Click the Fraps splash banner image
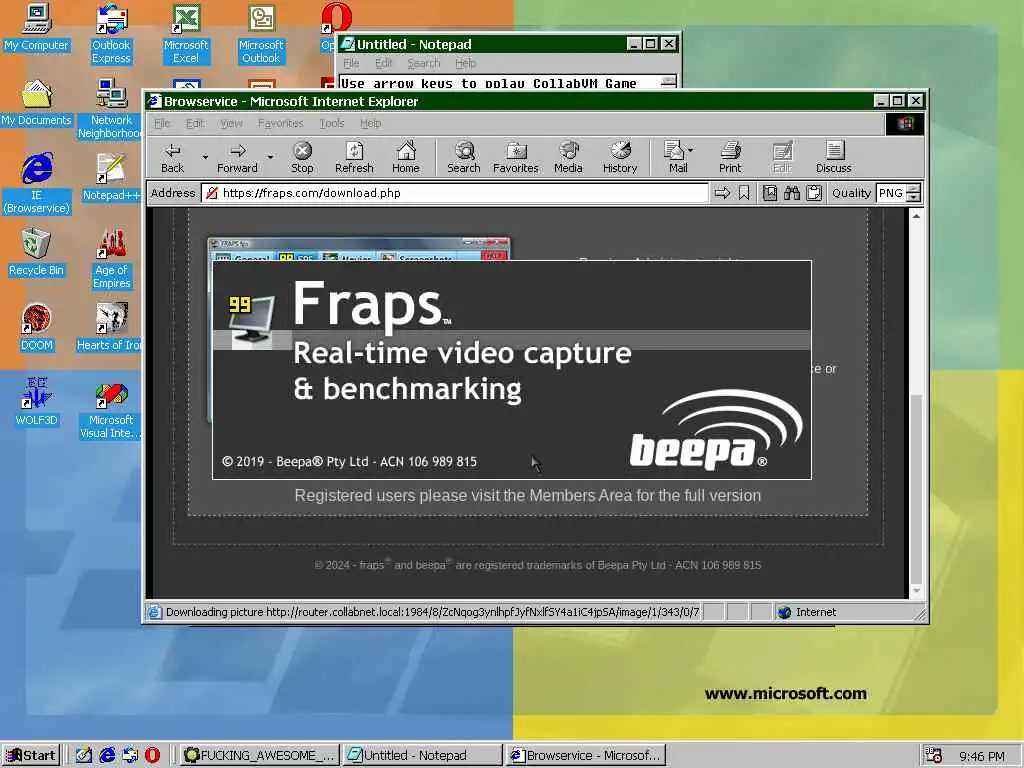The image size is (1024, 768). [512, 370]
